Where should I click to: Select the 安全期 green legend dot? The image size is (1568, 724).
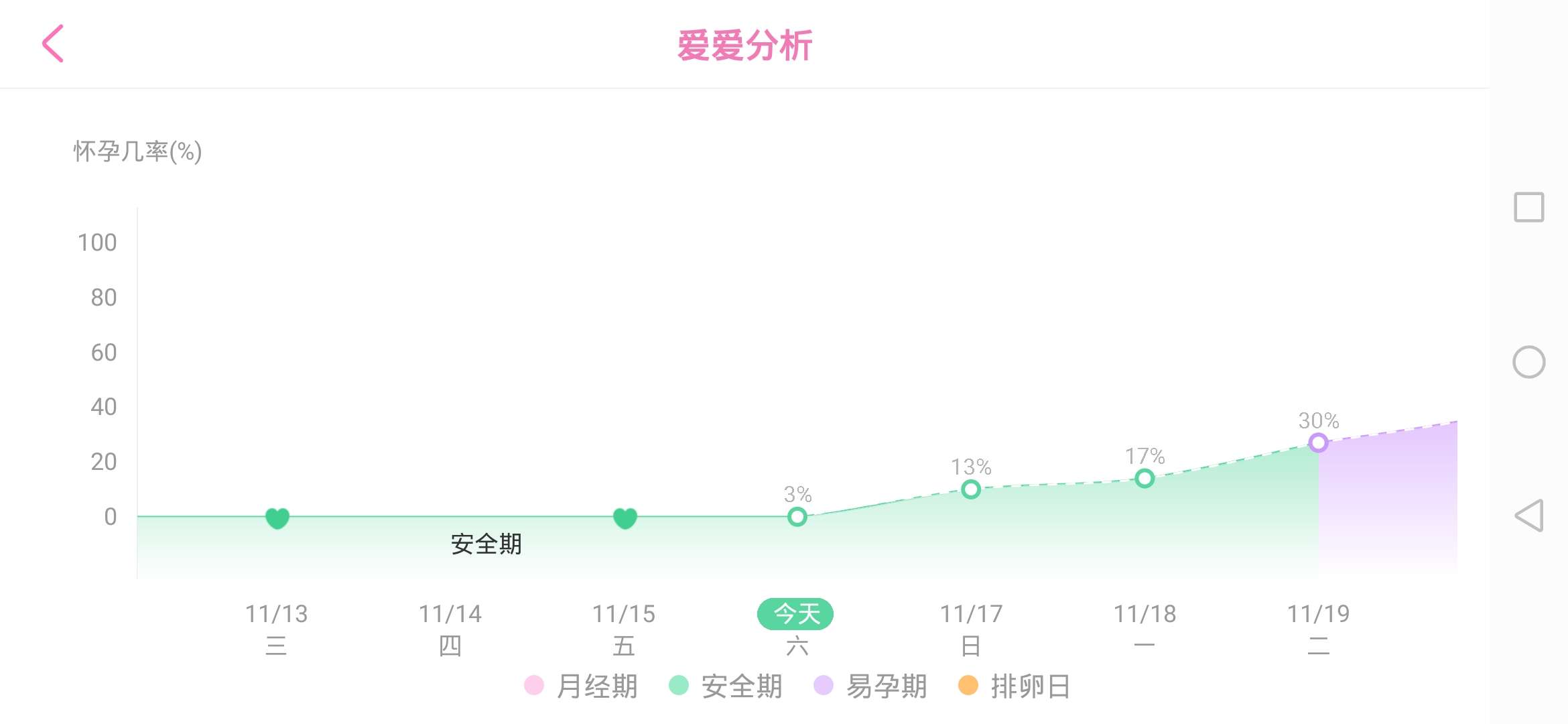679,686
